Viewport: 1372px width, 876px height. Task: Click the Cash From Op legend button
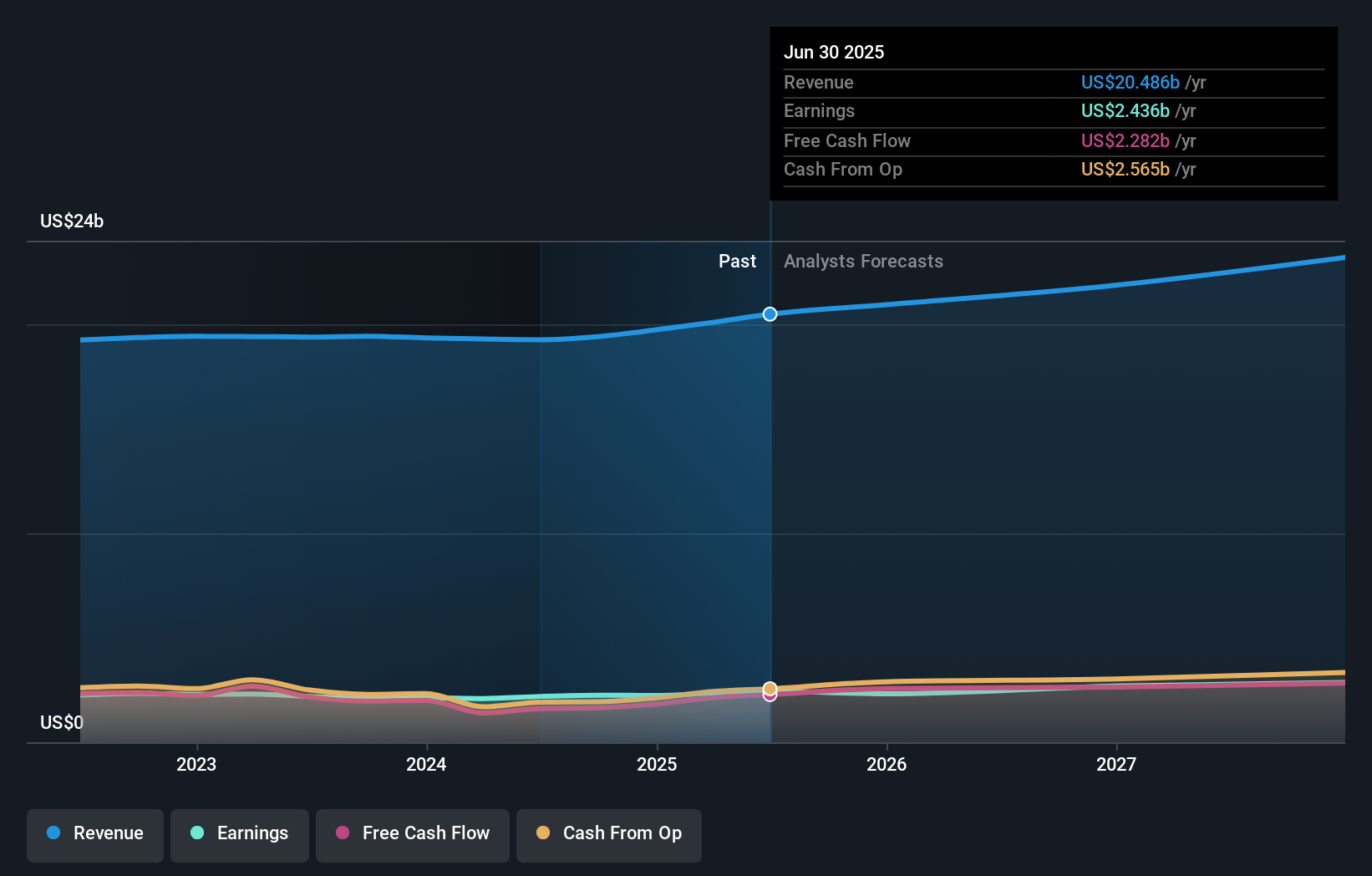[608, 835]
